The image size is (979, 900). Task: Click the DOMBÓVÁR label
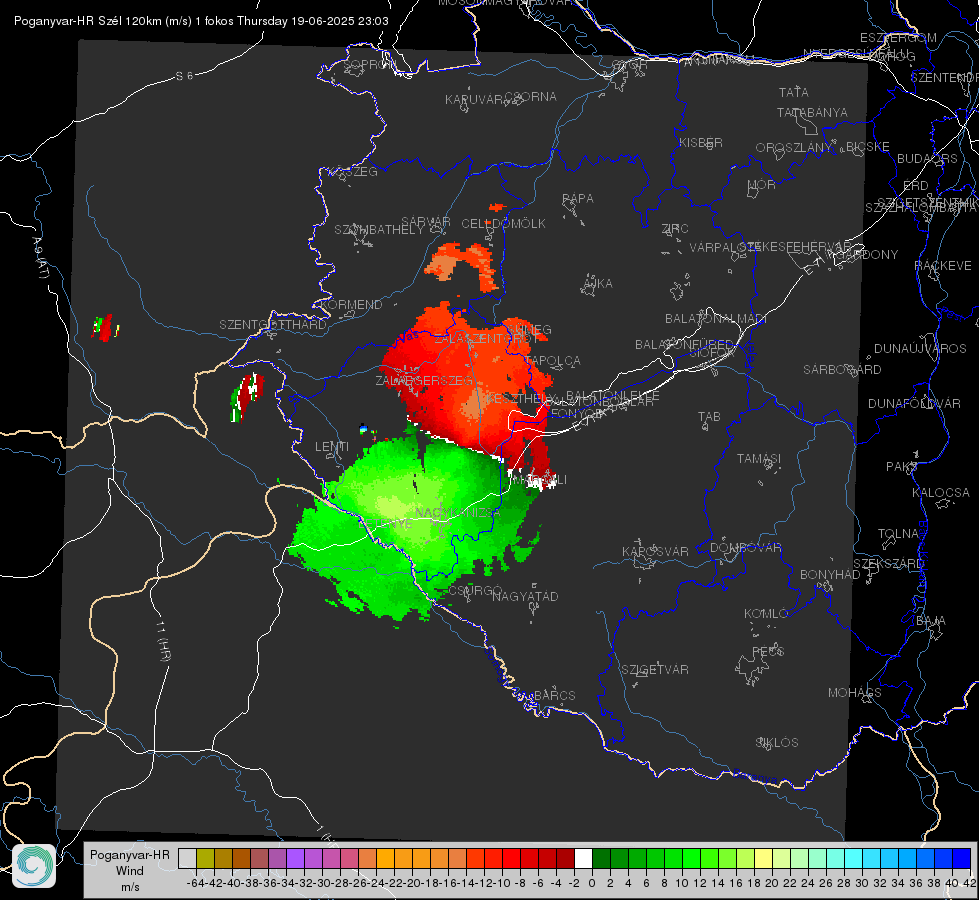(x=745, y=548)
